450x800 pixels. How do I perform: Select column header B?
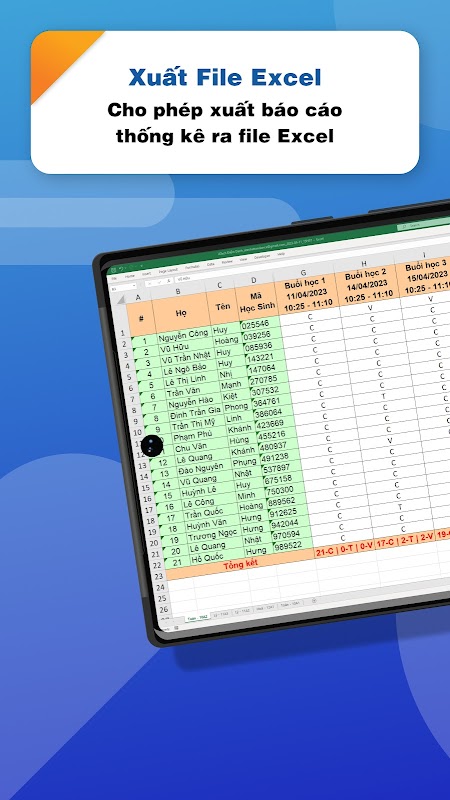(x=178, y=291)
